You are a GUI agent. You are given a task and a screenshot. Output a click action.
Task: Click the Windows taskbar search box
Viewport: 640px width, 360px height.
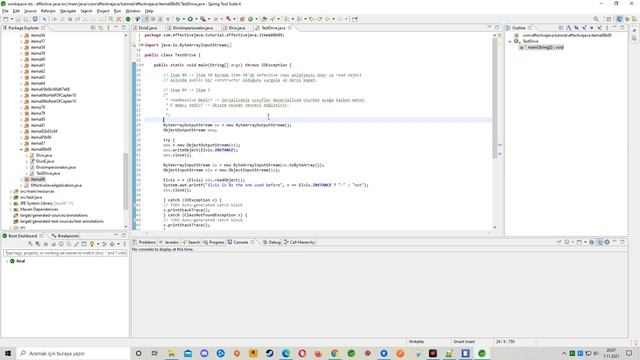tap(73, 353)
